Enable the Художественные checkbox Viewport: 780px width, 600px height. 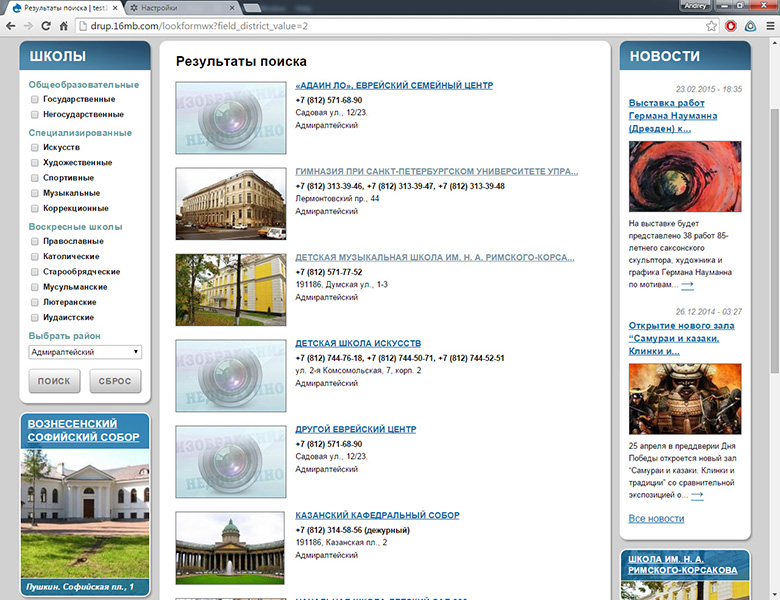(x=34, y=163)
